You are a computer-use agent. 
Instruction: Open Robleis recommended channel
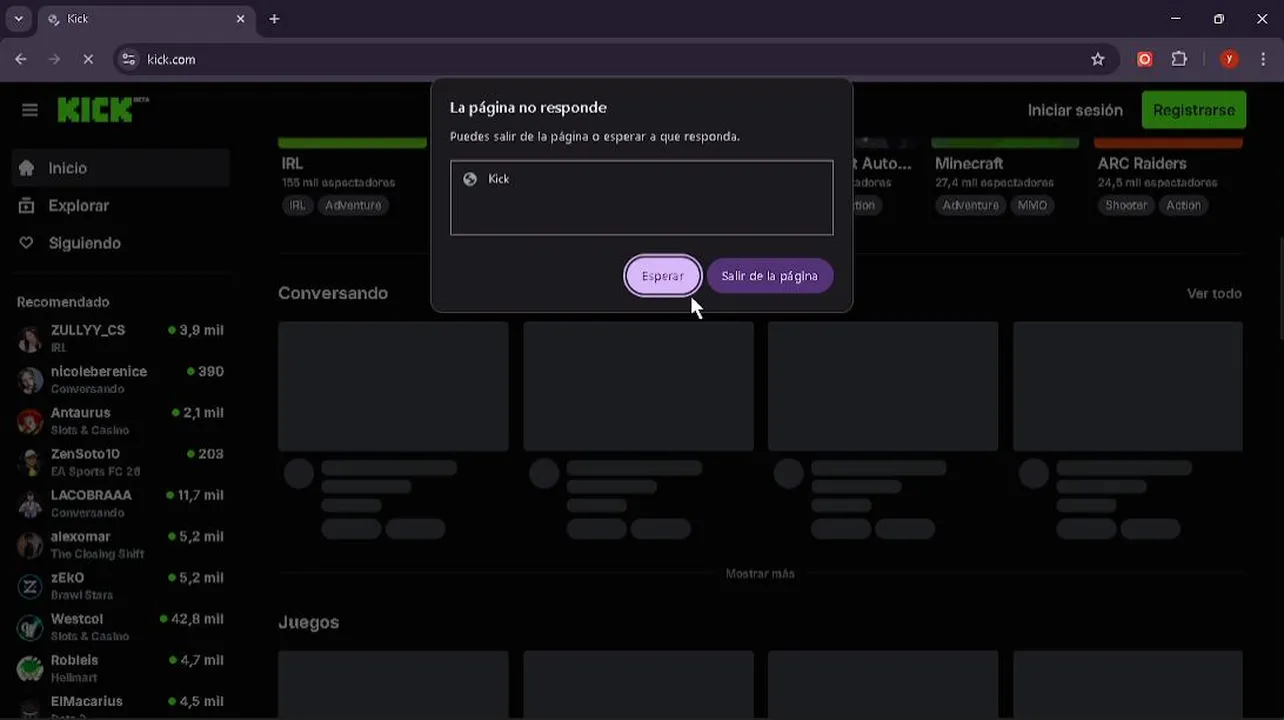click(120, 668)
